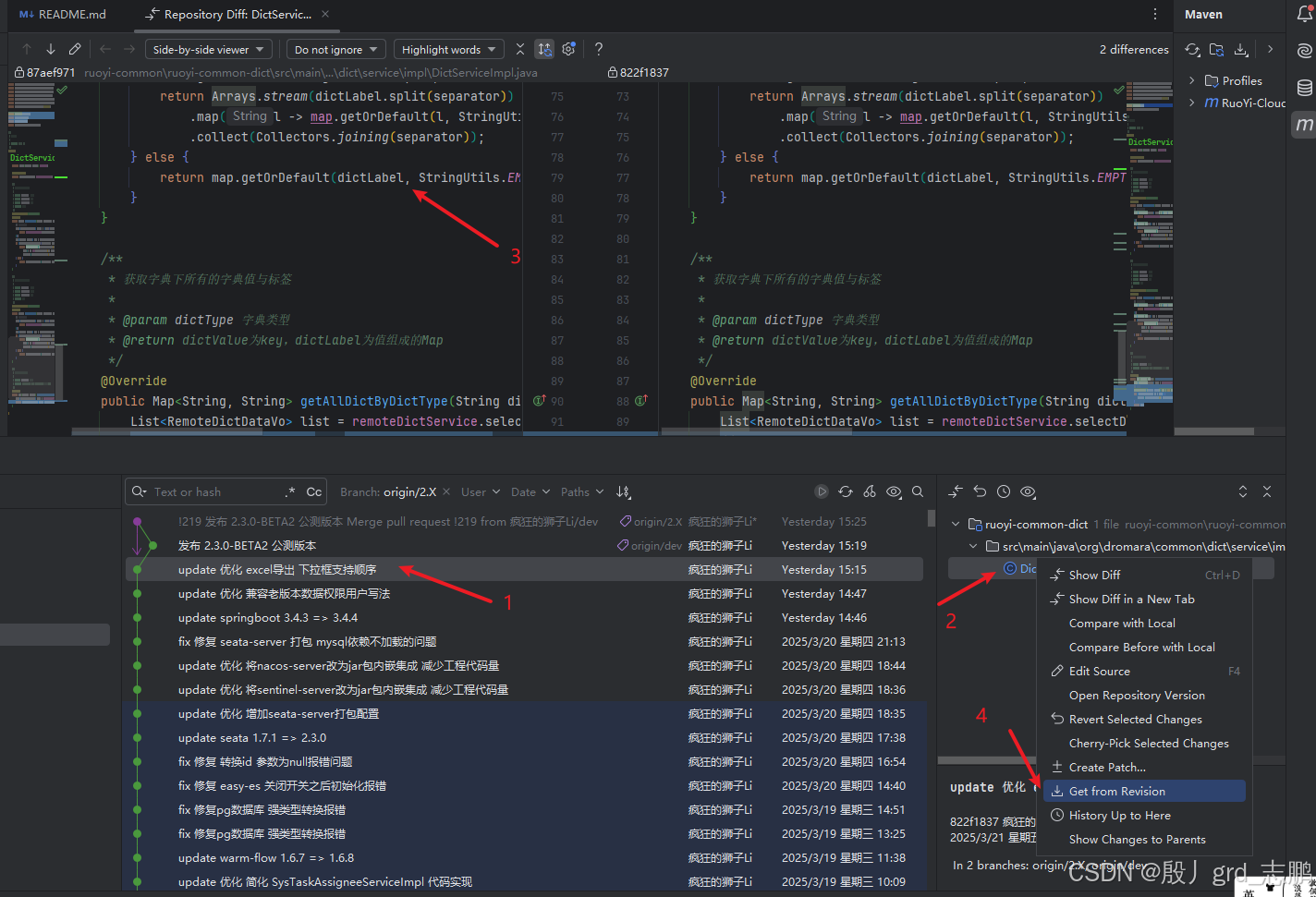The image size is (1316, 897).
Task: Toggle the regex search option
Action: 290,491
